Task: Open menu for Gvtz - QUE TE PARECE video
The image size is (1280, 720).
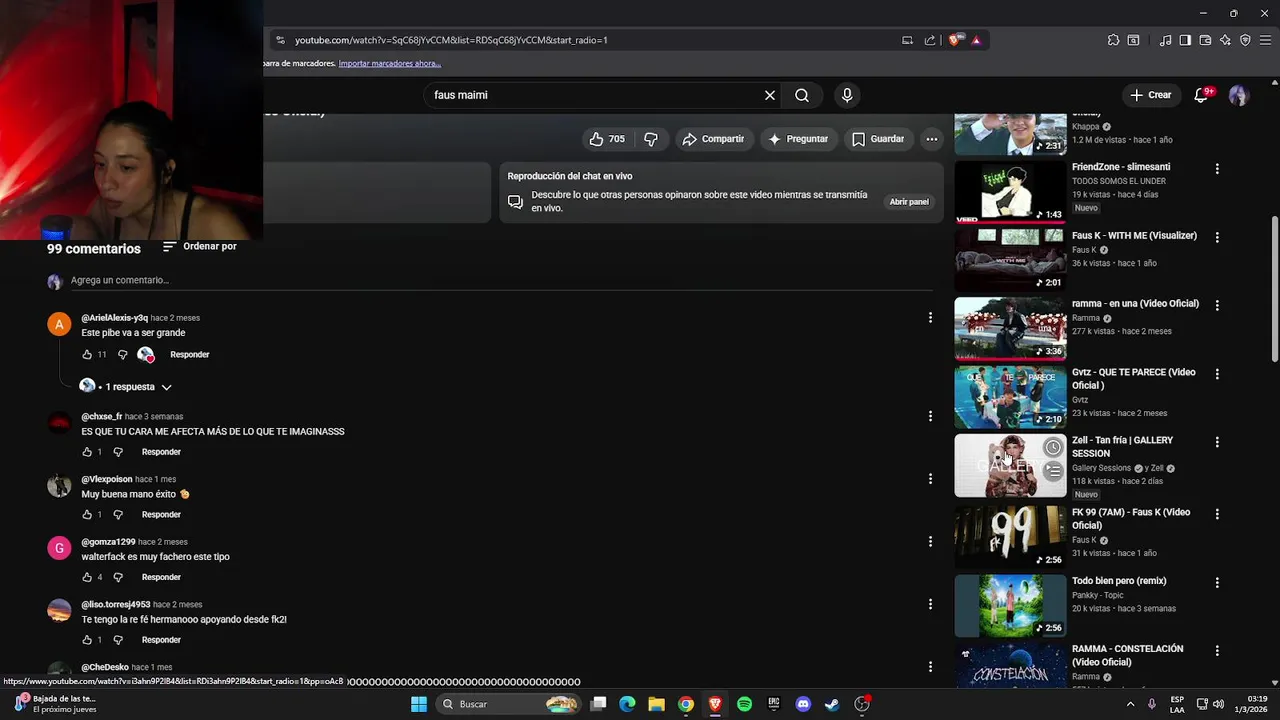Action: (x=1217, y=374)
